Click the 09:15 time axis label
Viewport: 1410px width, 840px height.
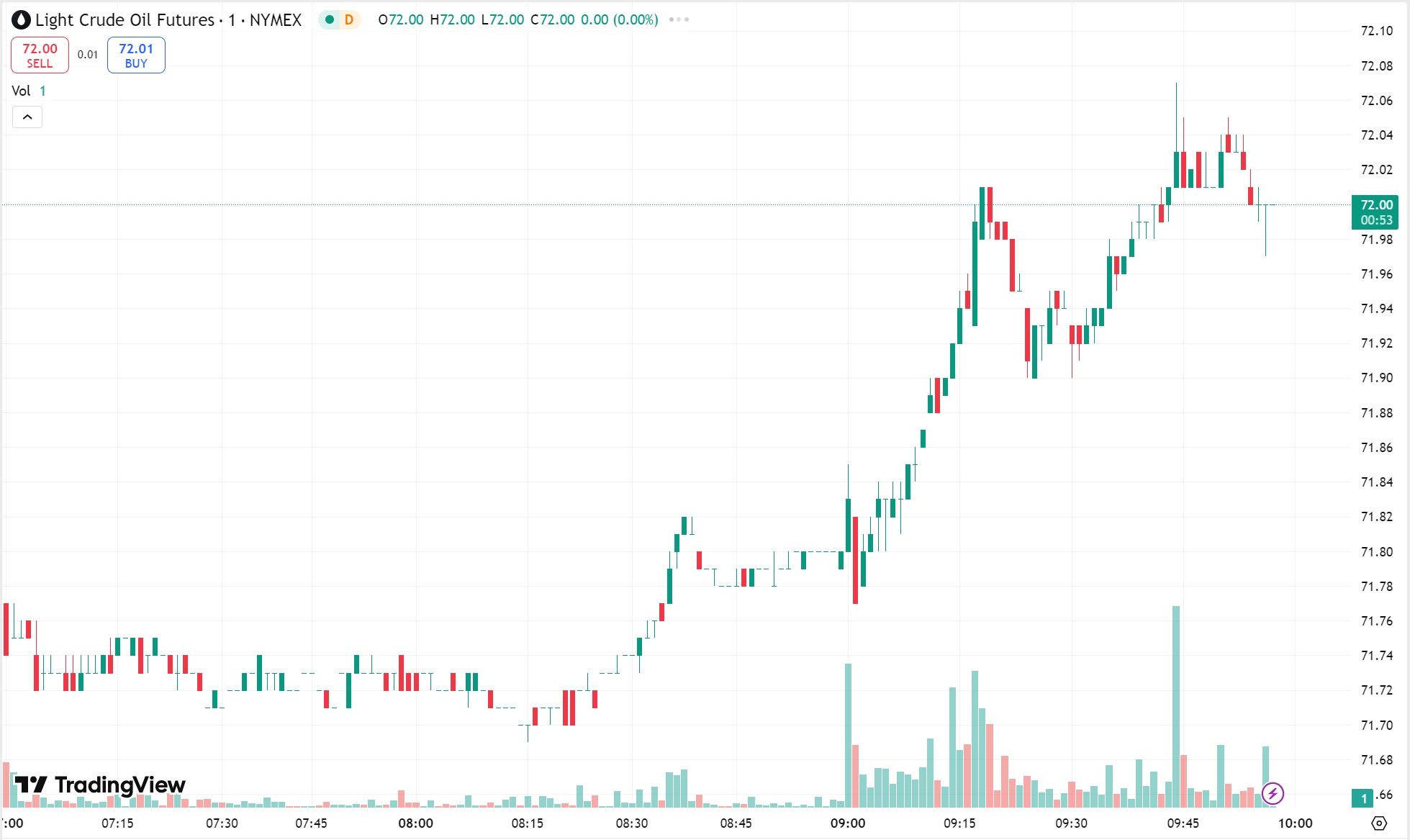tap(960, 823)
